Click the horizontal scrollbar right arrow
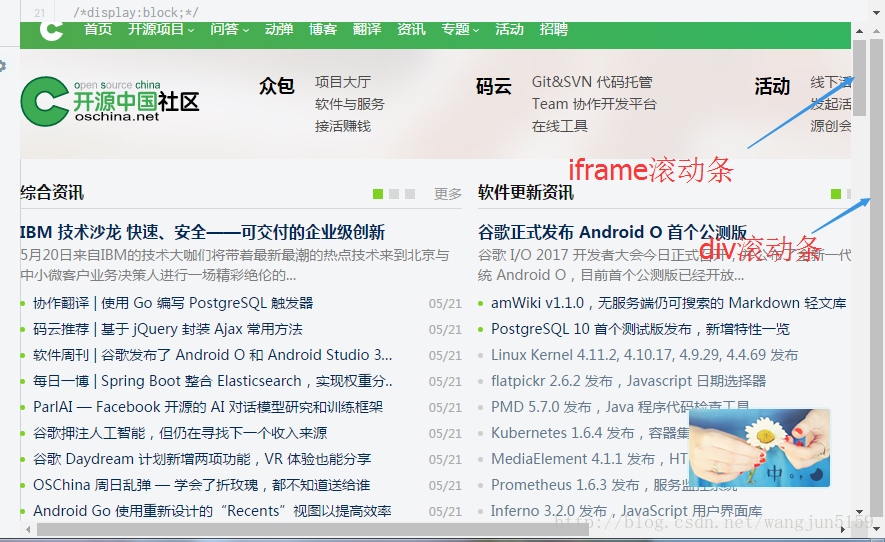The width and height of the screenshot is (885, 542). pyautogui.click(x=843, y=530)
